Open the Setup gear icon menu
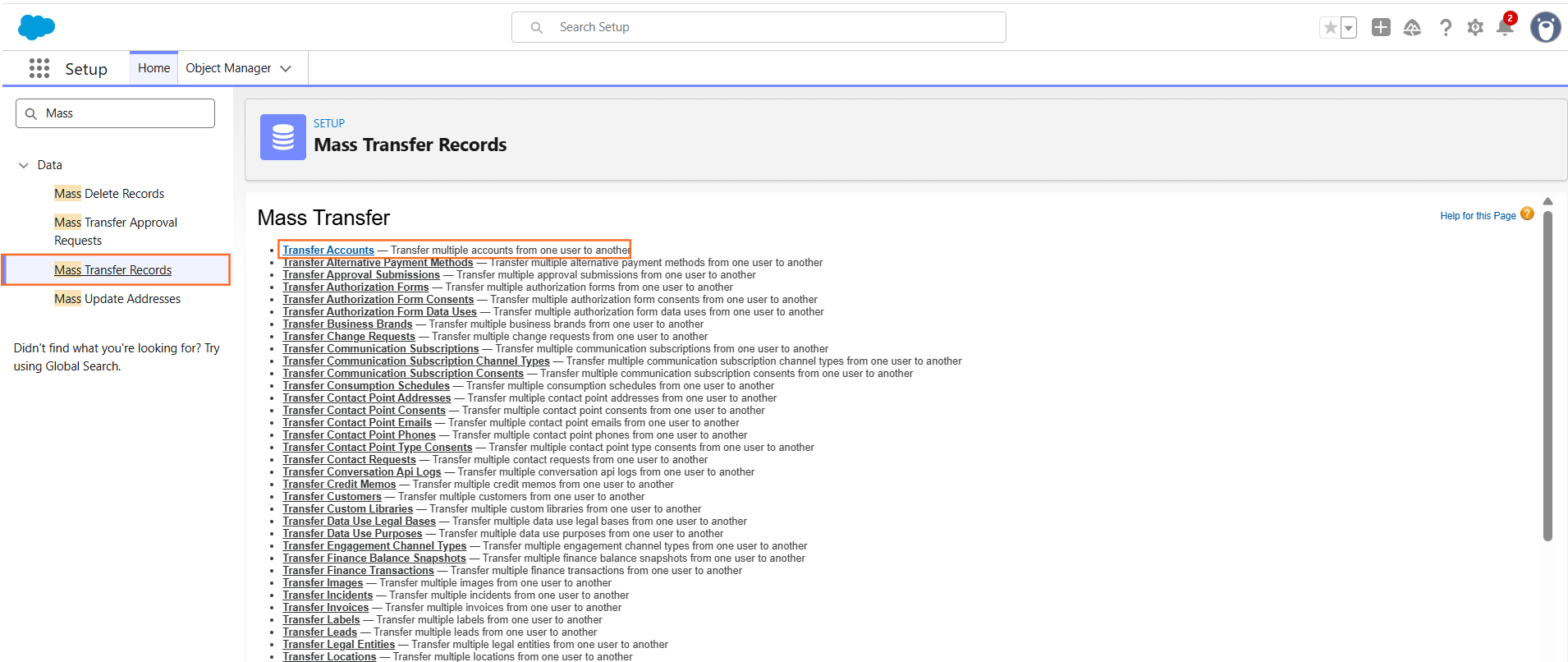 click(x=1475, y=28)
